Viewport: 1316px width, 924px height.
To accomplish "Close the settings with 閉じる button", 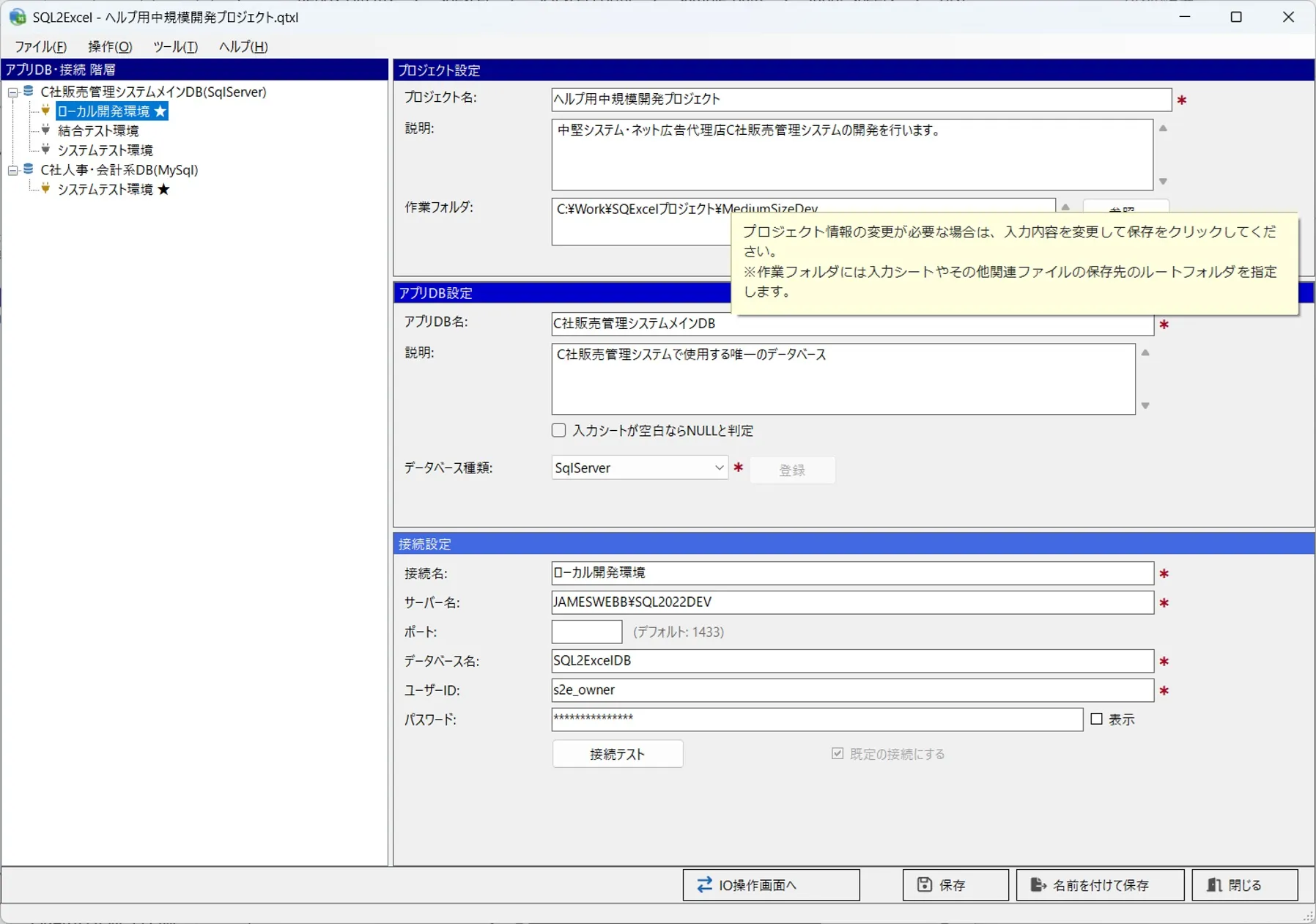I will click(x=1245, y=884).
